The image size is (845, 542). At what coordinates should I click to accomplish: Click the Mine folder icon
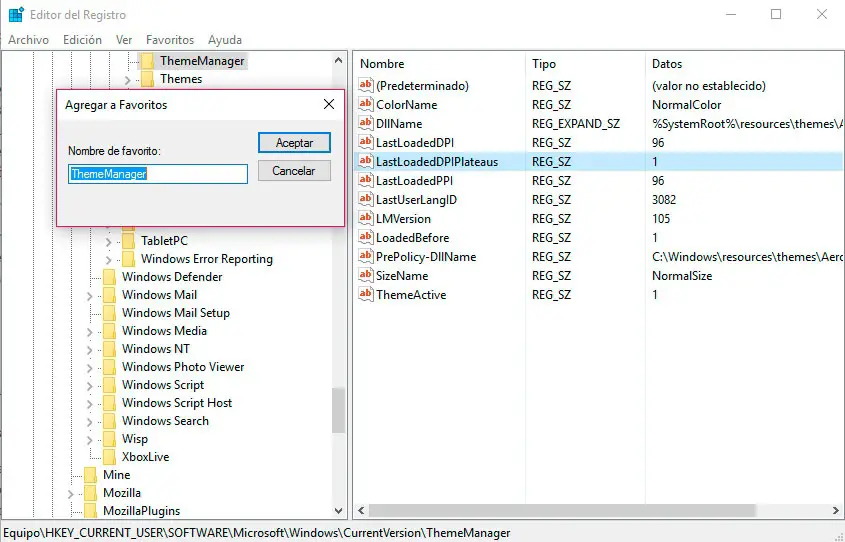tap(91, 475)
